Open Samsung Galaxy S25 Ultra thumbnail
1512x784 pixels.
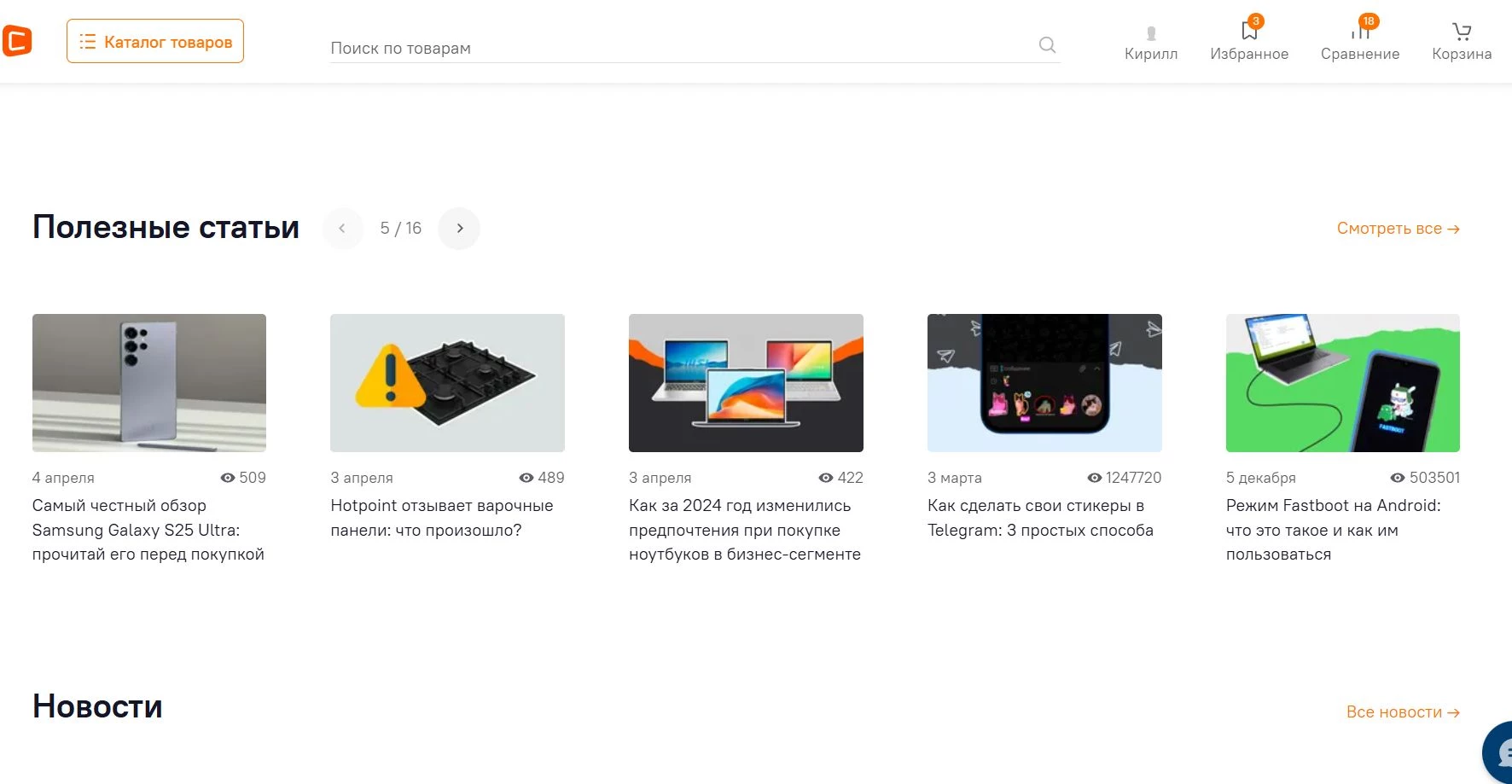(x=149, y=383)
